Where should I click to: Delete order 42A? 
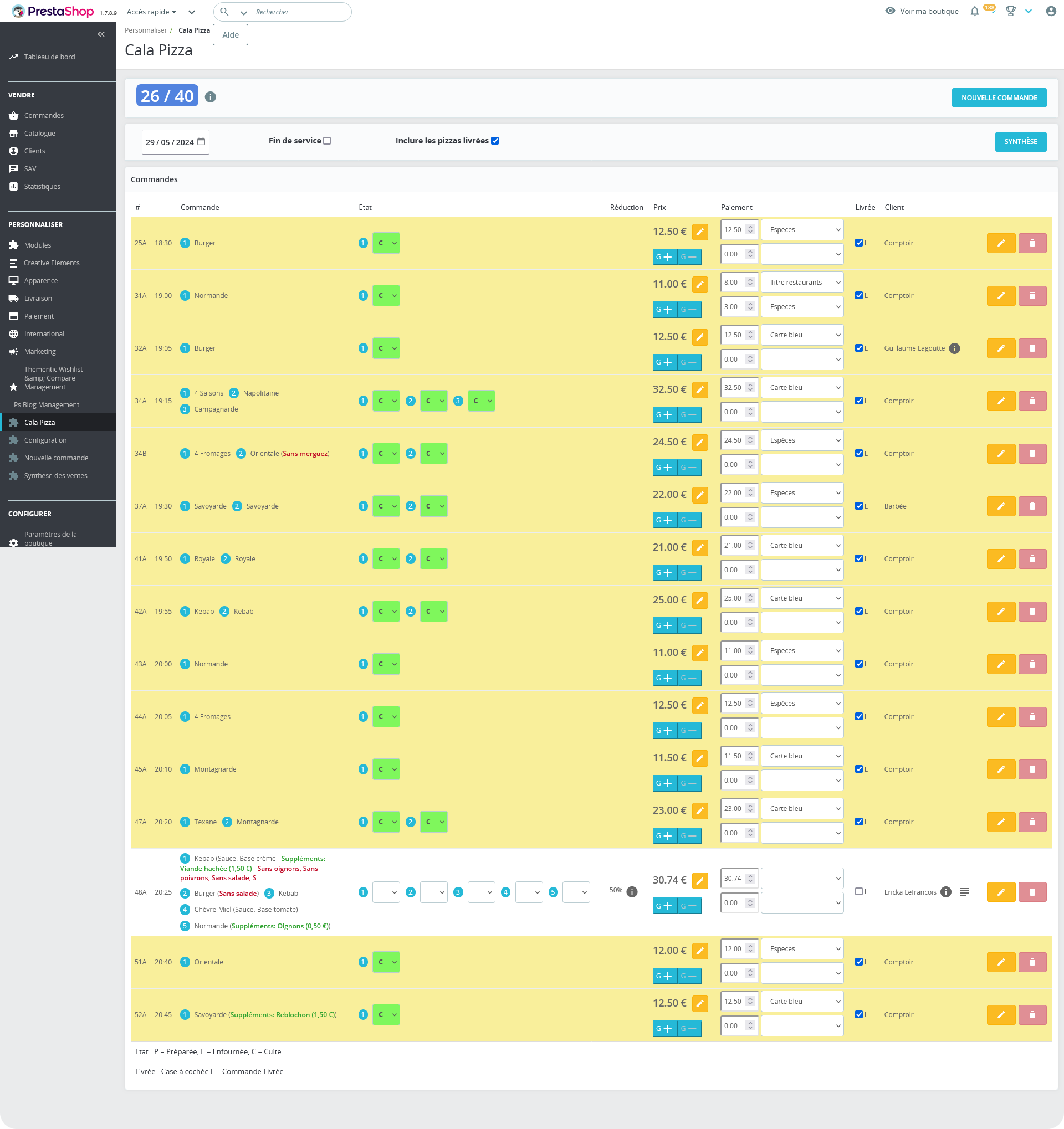pos(1032,612)
